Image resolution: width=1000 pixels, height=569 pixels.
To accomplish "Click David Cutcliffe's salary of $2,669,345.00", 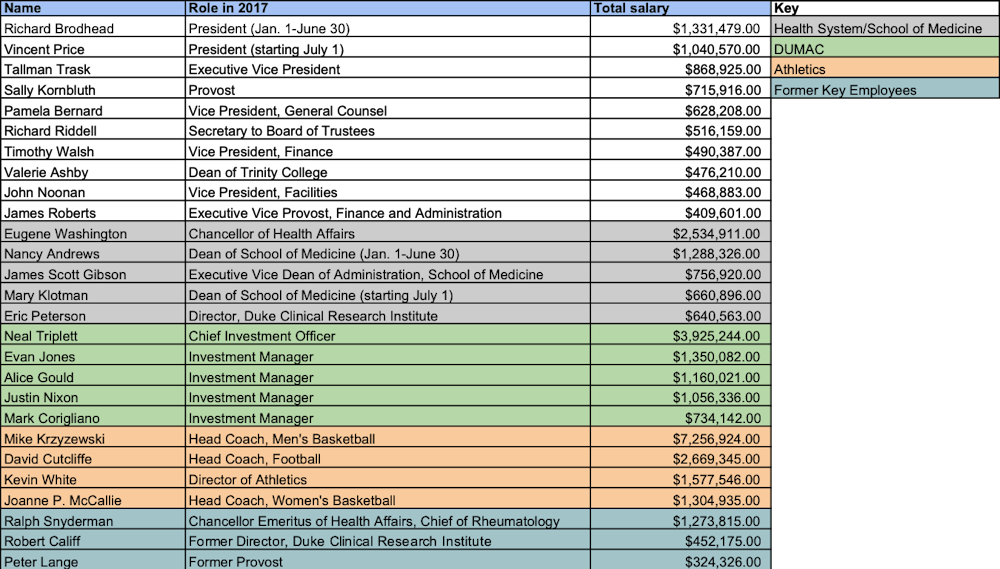I will pyautogui.click(x=680, y=459).
